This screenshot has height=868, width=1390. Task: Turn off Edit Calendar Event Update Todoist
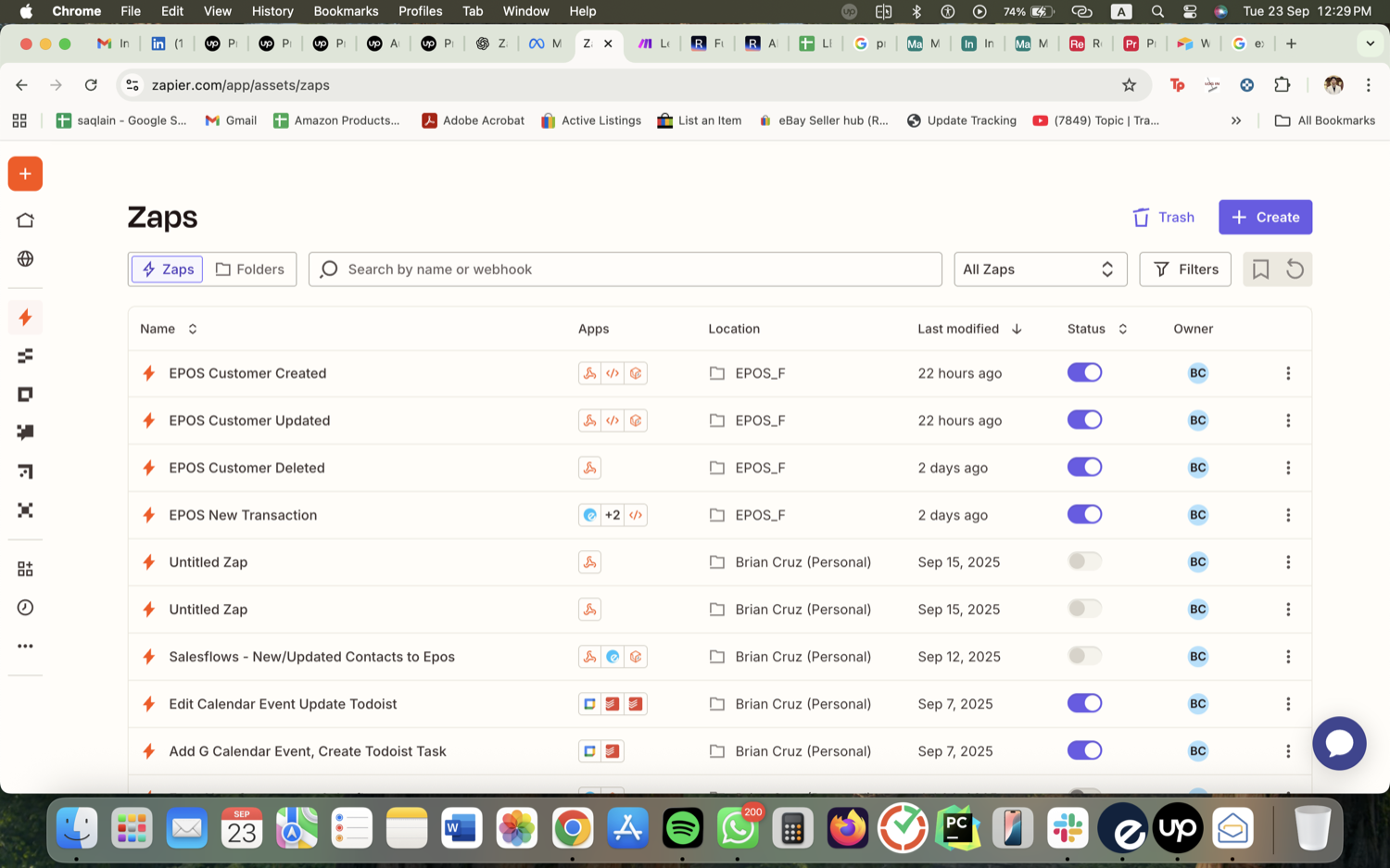point(1084,703)
